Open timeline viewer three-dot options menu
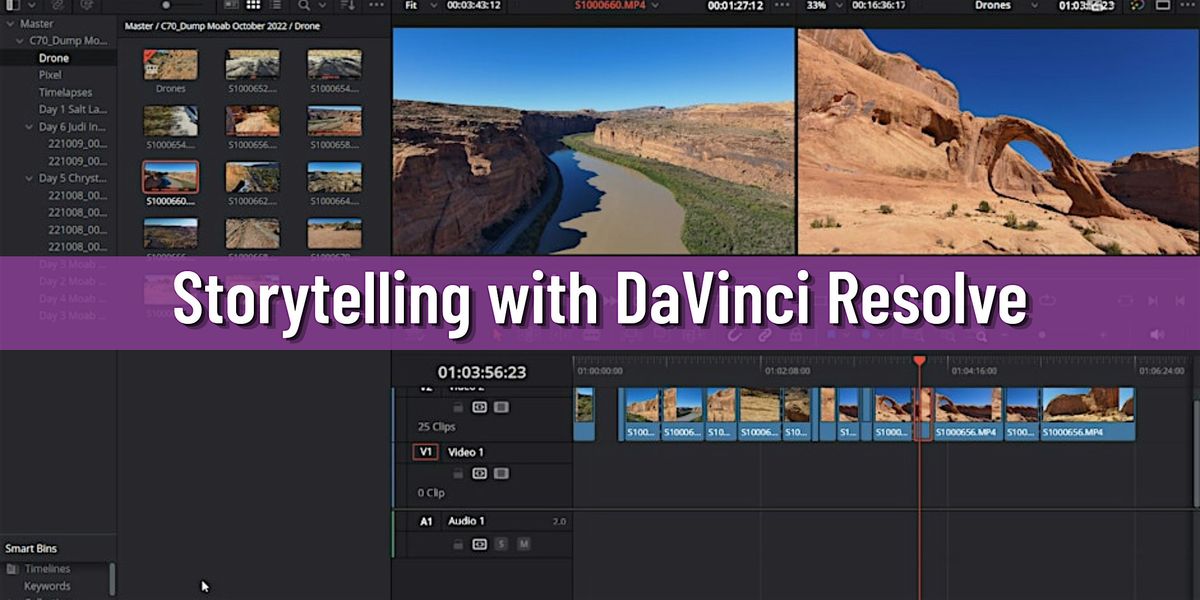Image resolution: width=1200 pixels, height=600 pixels. tap(1186, 5)
